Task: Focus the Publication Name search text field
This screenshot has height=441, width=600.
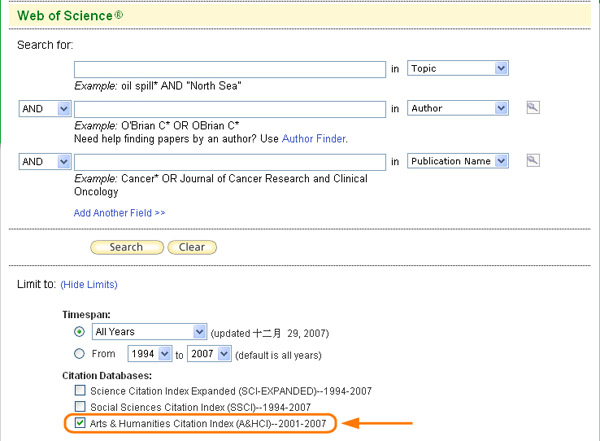Action: (230, 162)
